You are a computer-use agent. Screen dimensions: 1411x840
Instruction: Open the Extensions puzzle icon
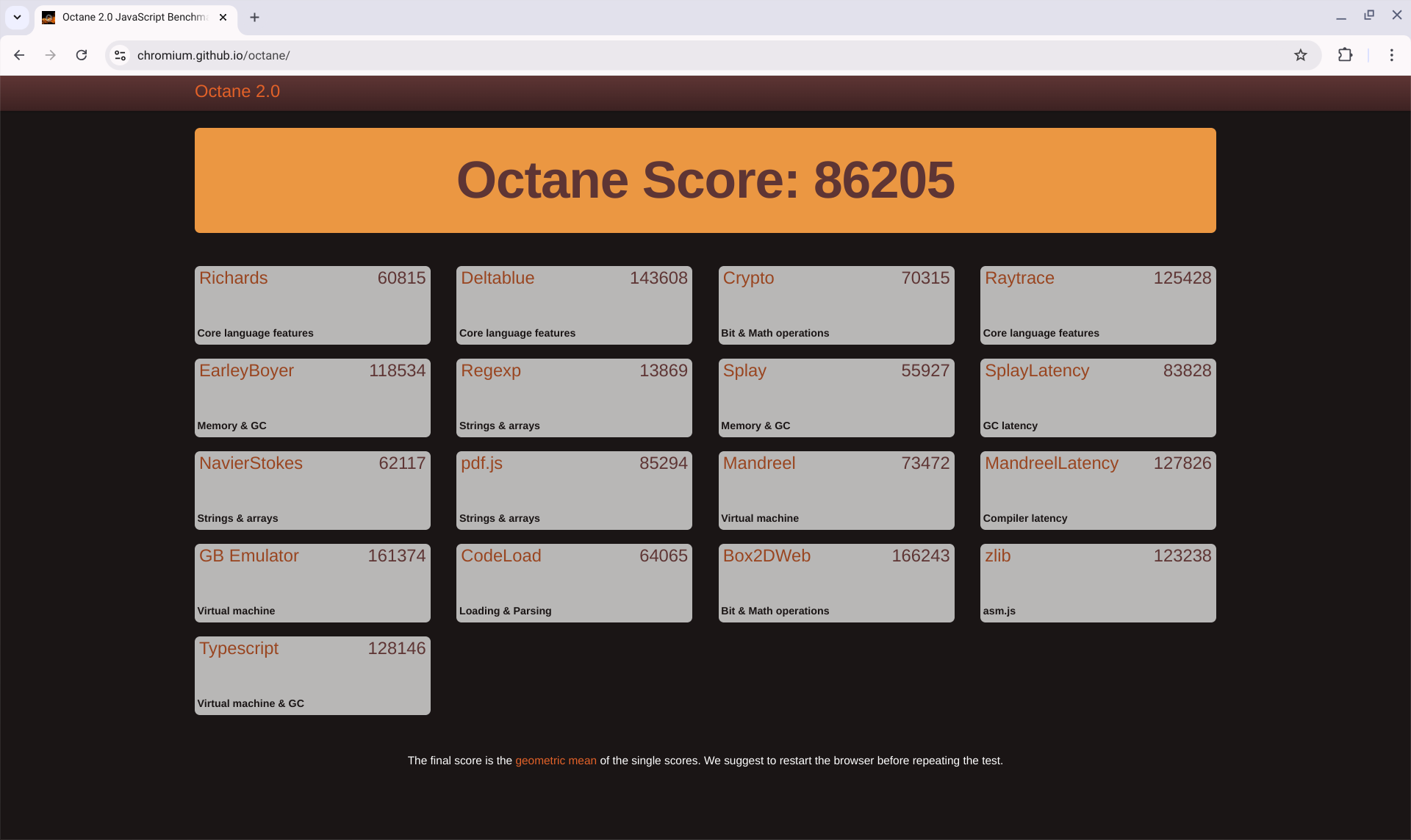click(1345, 55)
